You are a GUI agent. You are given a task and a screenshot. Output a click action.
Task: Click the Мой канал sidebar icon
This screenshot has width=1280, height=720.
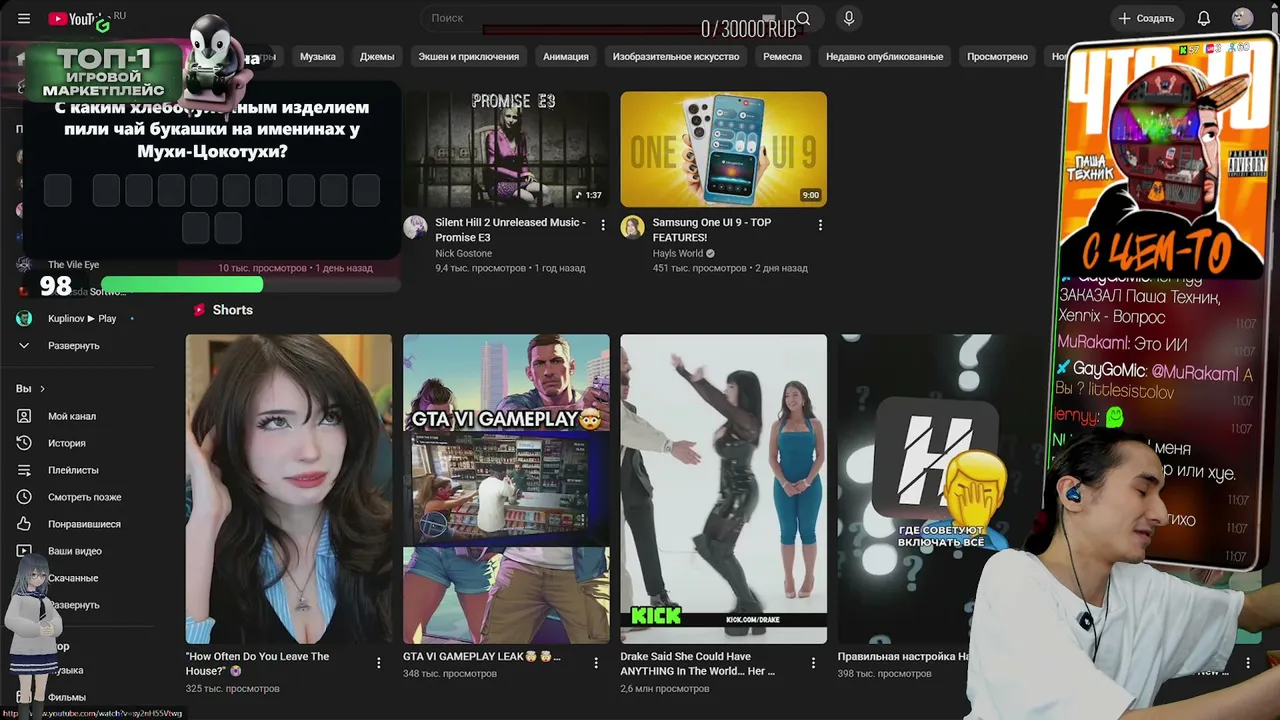click(x=24, y=416)
